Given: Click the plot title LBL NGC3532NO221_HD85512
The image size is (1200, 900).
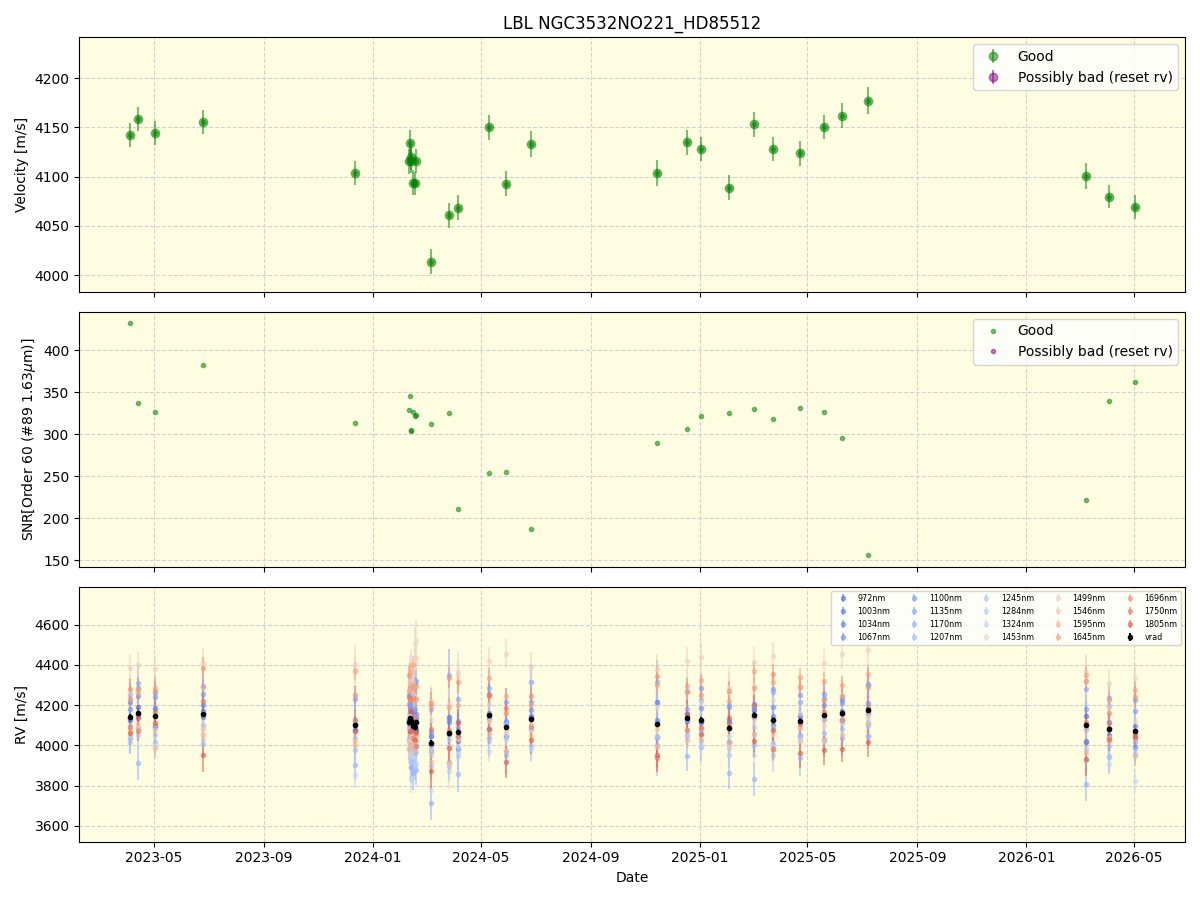Looking at the screenshot, I should [632, 23].
